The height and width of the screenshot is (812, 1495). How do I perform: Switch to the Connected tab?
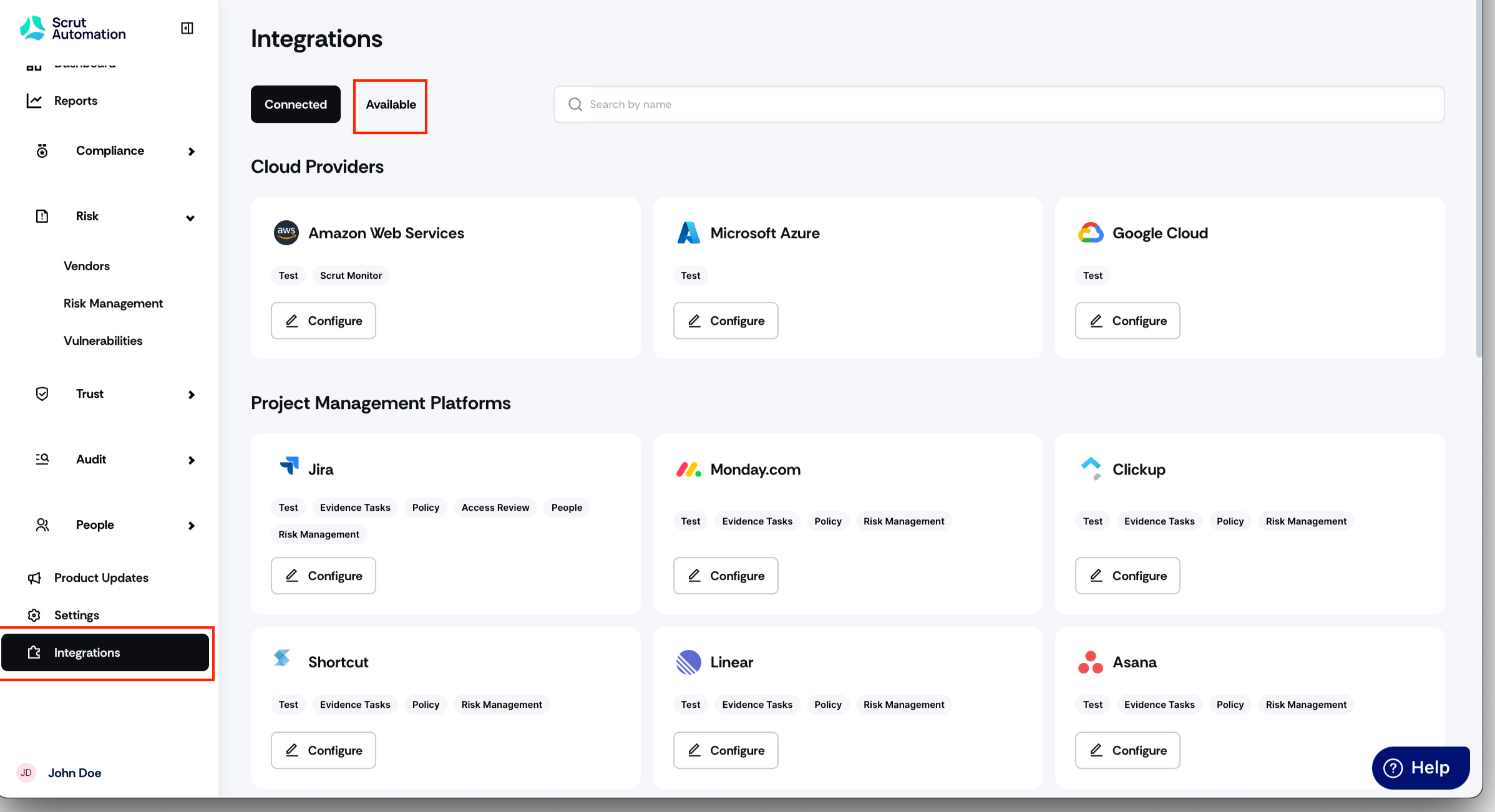click(296, 104)
